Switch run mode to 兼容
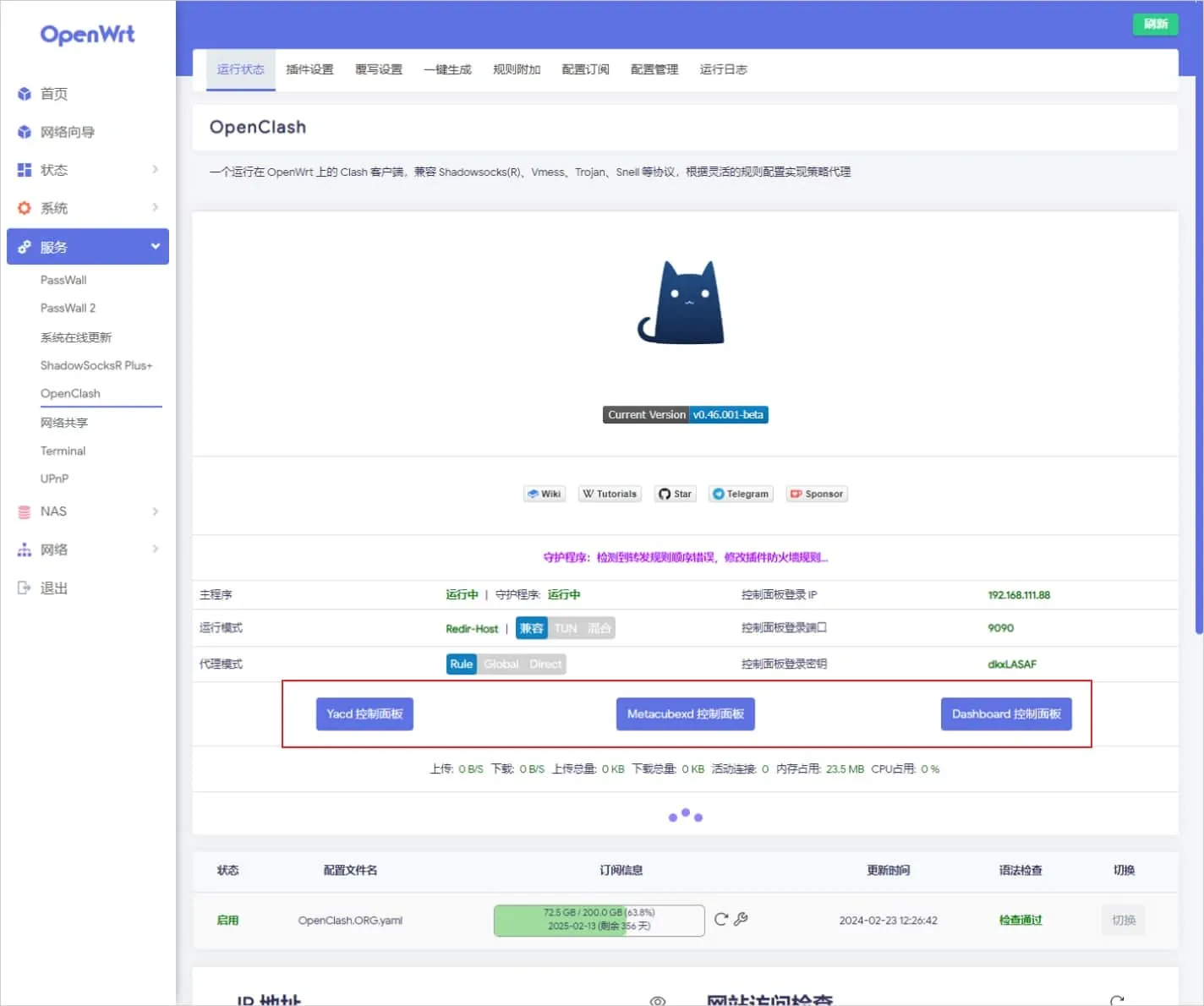 [x=531, y=628]
